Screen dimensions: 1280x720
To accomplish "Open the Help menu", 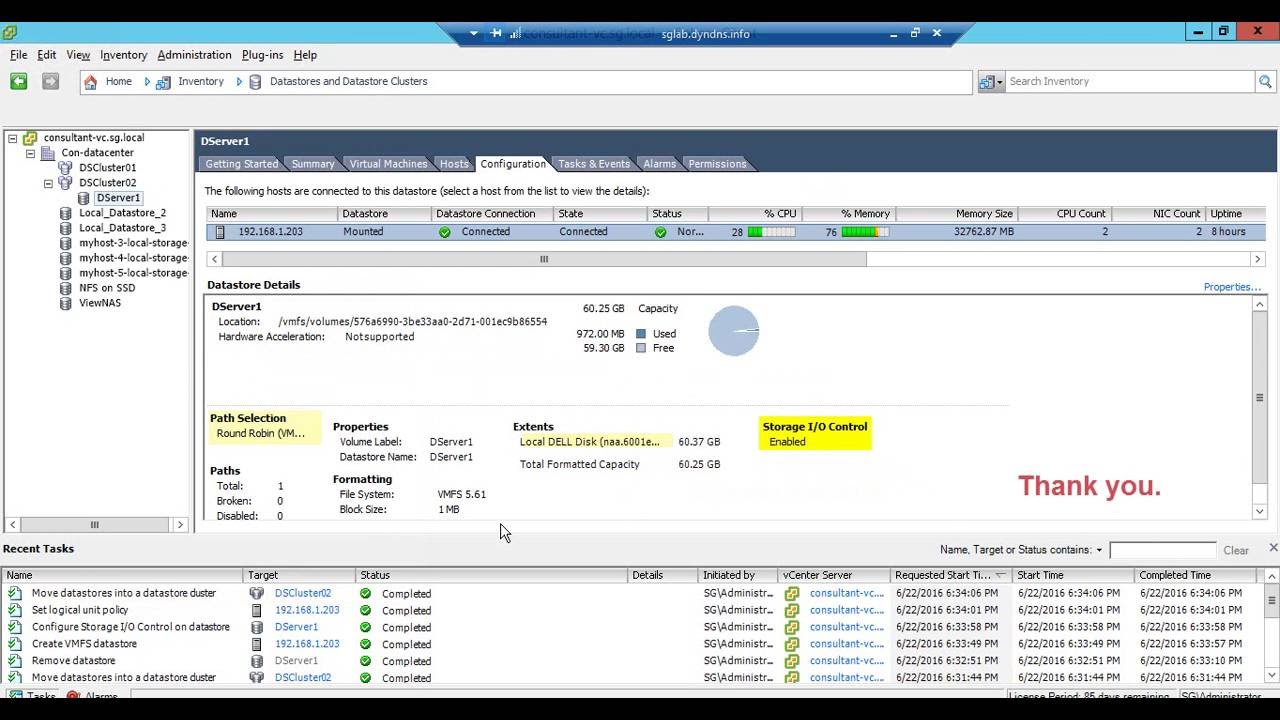I will point(305,55).
